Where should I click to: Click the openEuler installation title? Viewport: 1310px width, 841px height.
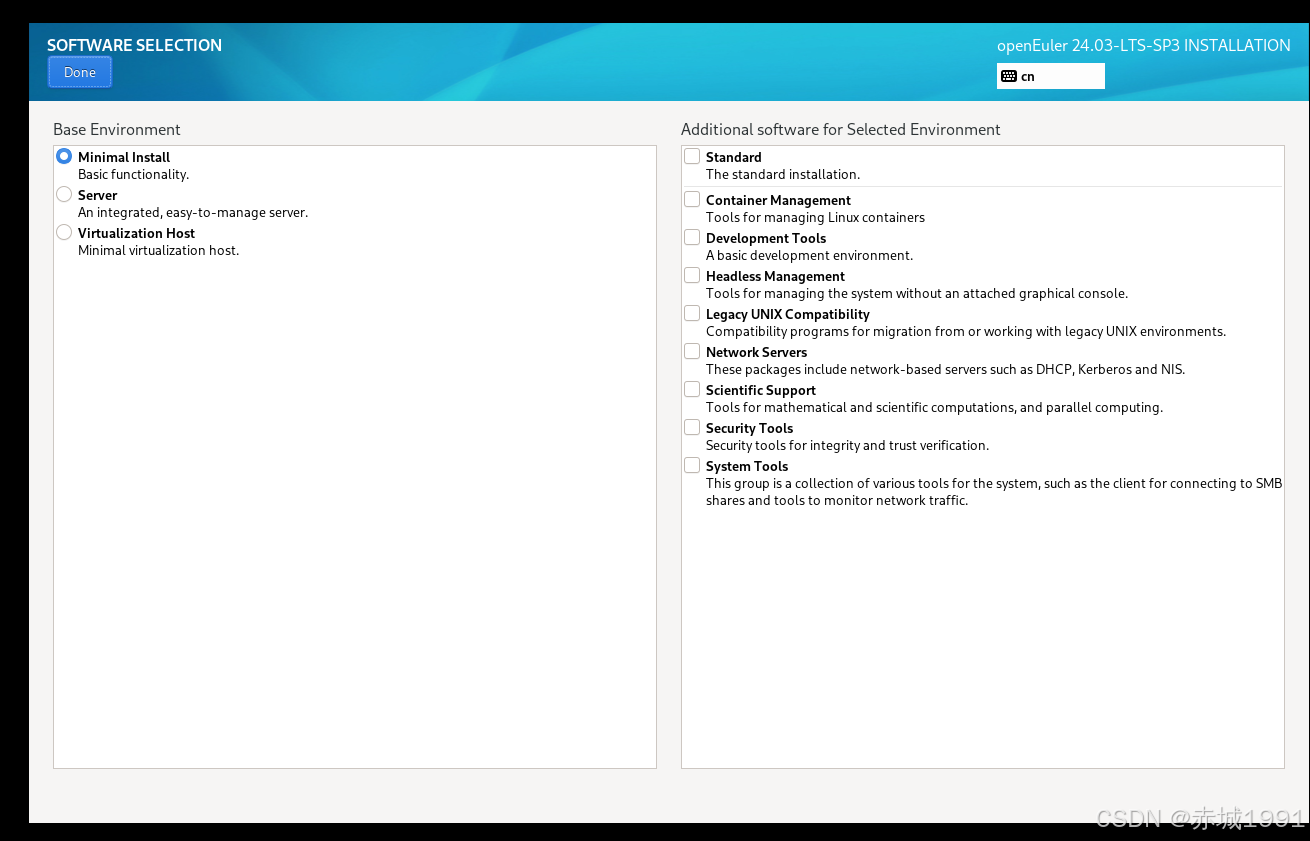1143,45
